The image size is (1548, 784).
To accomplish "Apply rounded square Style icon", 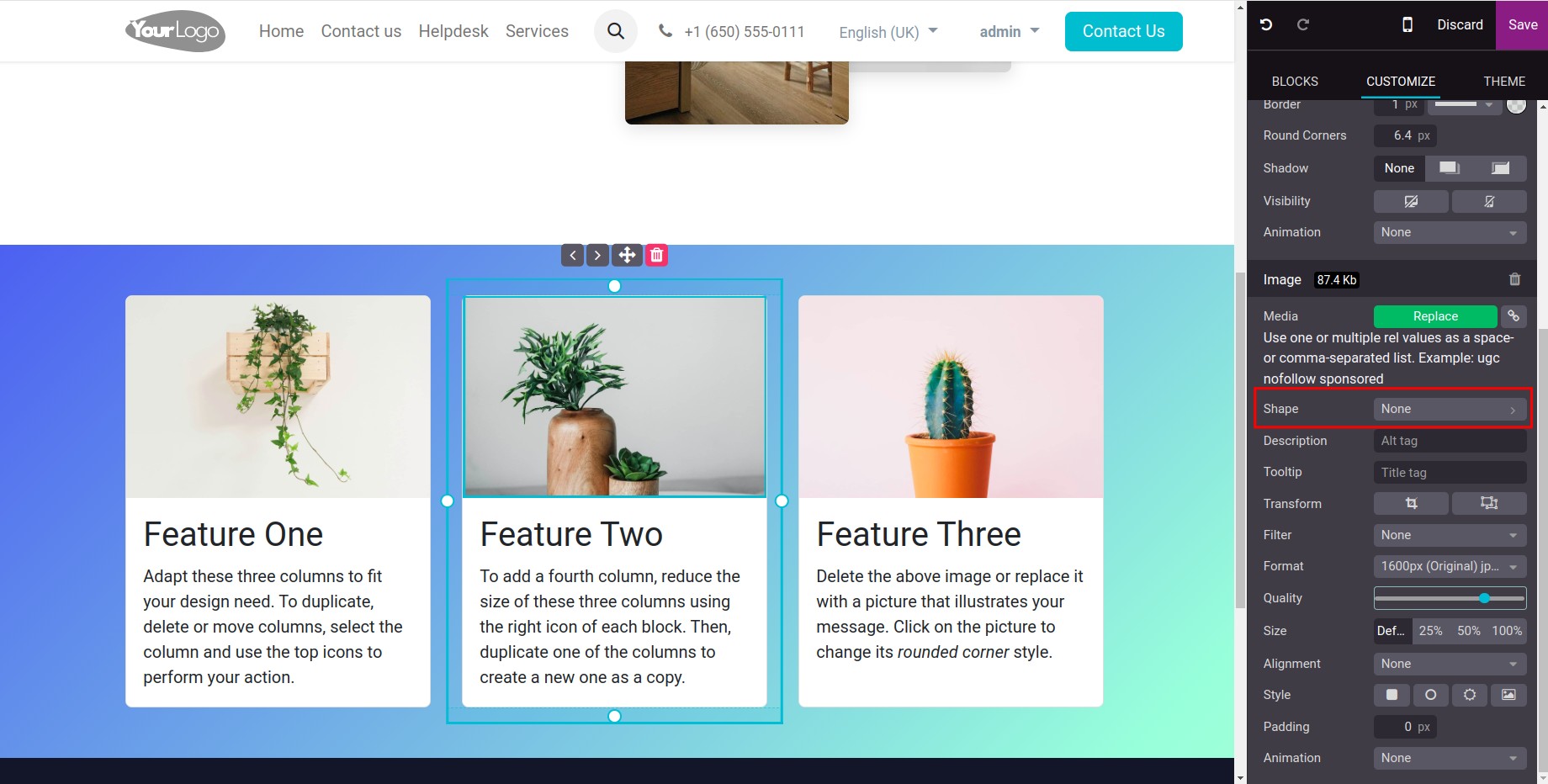I will click(x=1392, y=695).
